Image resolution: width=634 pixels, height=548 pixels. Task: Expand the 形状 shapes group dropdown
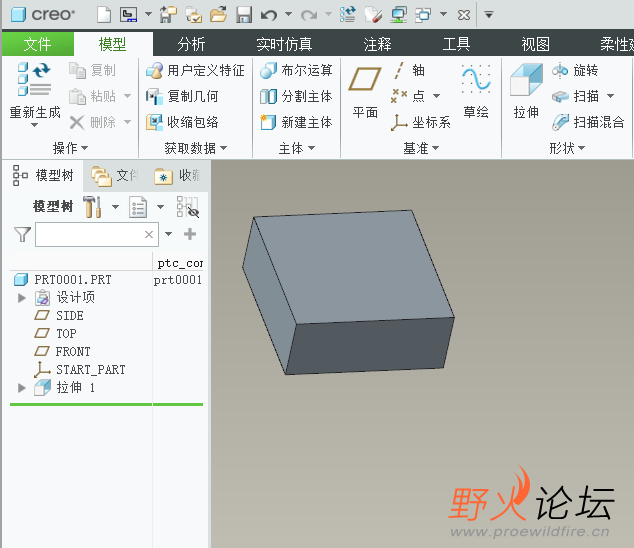[x=566, y=148]
